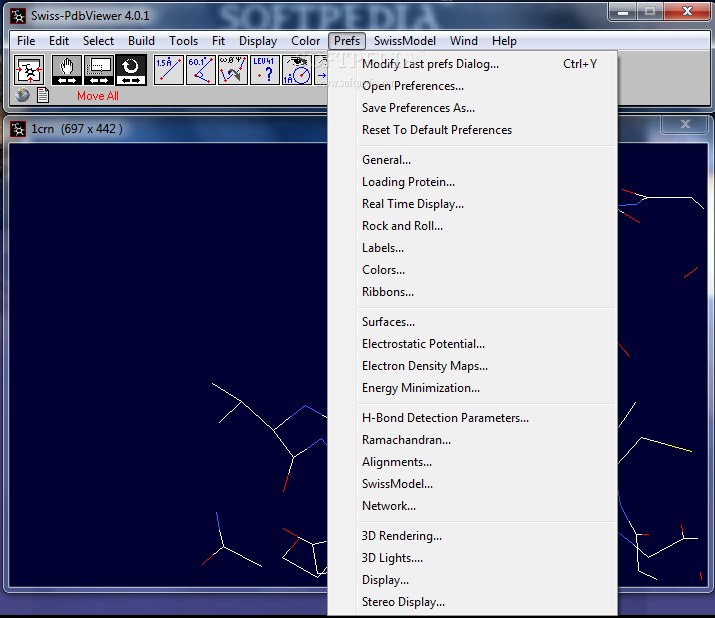Open the Select menu
715x618 pixels.
point(98,41)
